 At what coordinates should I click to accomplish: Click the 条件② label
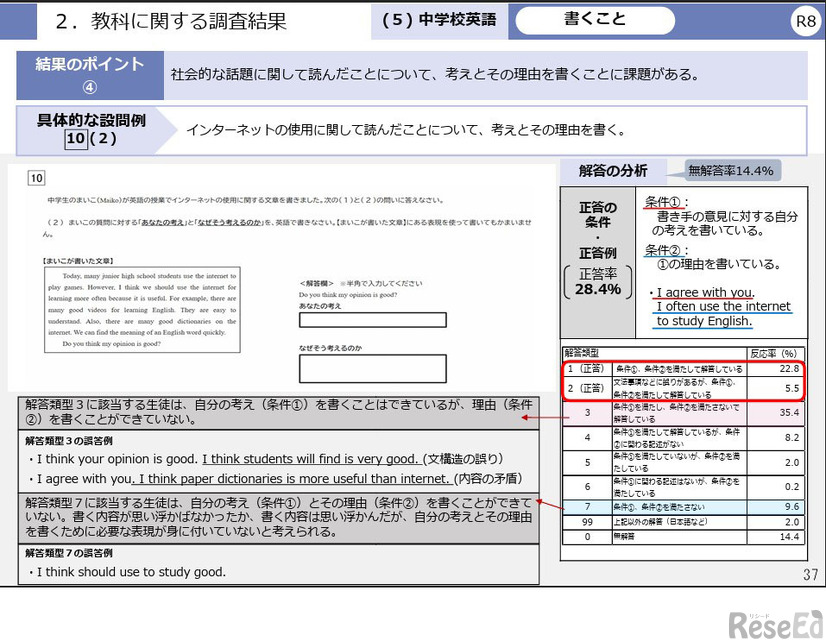click(664, 250)
